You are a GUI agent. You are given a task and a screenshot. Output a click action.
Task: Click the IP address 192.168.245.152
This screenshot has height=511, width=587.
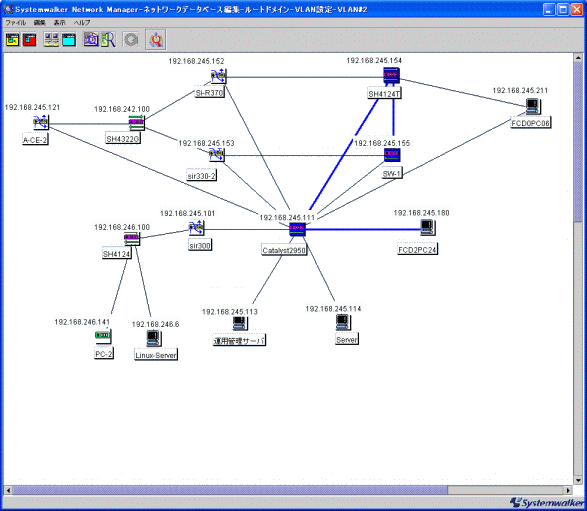(x=196, y=61)
